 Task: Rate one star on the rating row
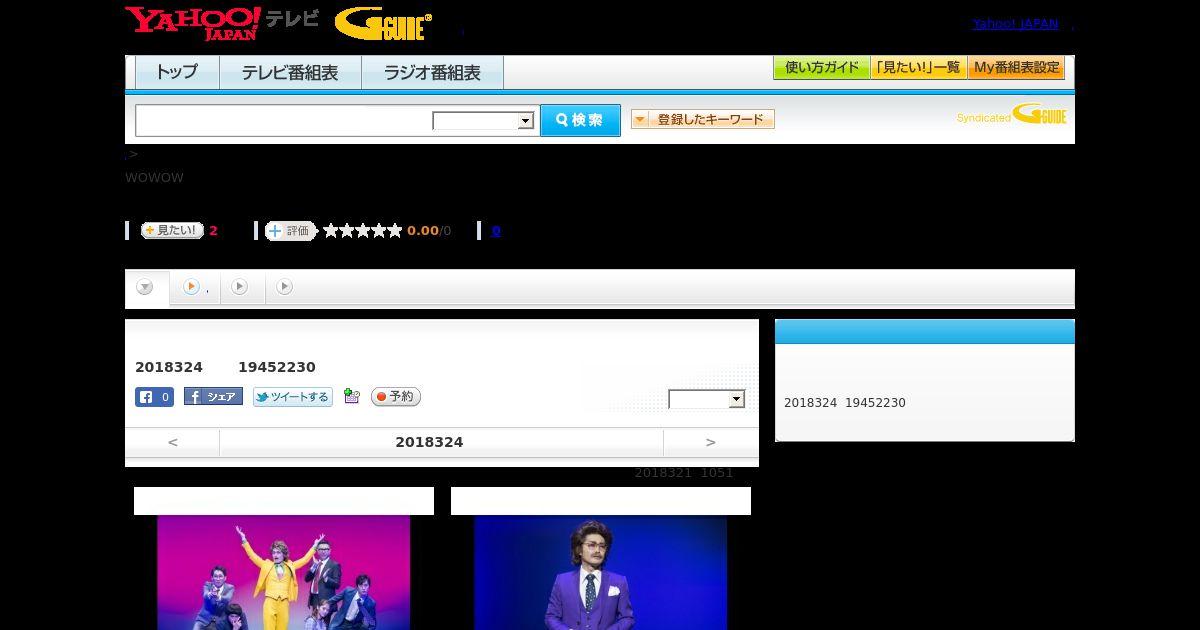coord(331,231)
